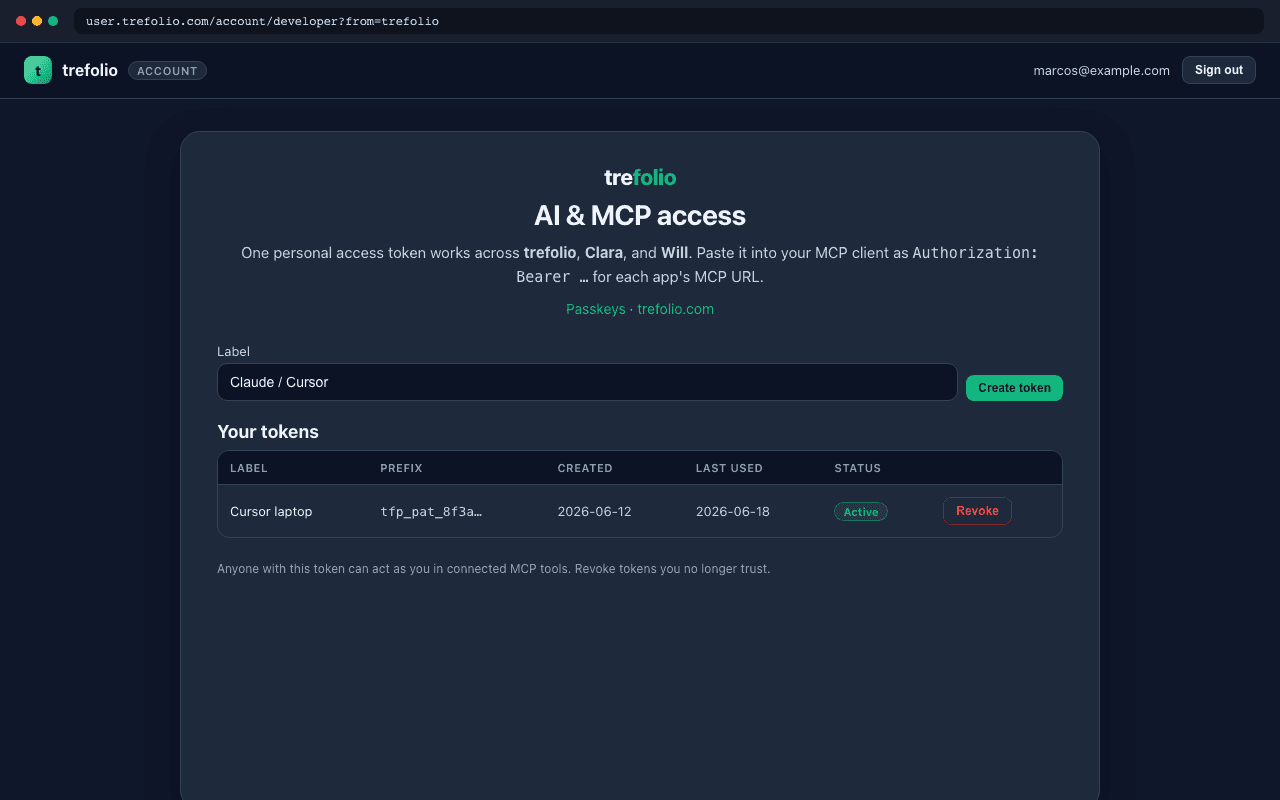This screenshot has height=800, width=1280.
Task: Sign out of the account
Action: (1218, 70)
